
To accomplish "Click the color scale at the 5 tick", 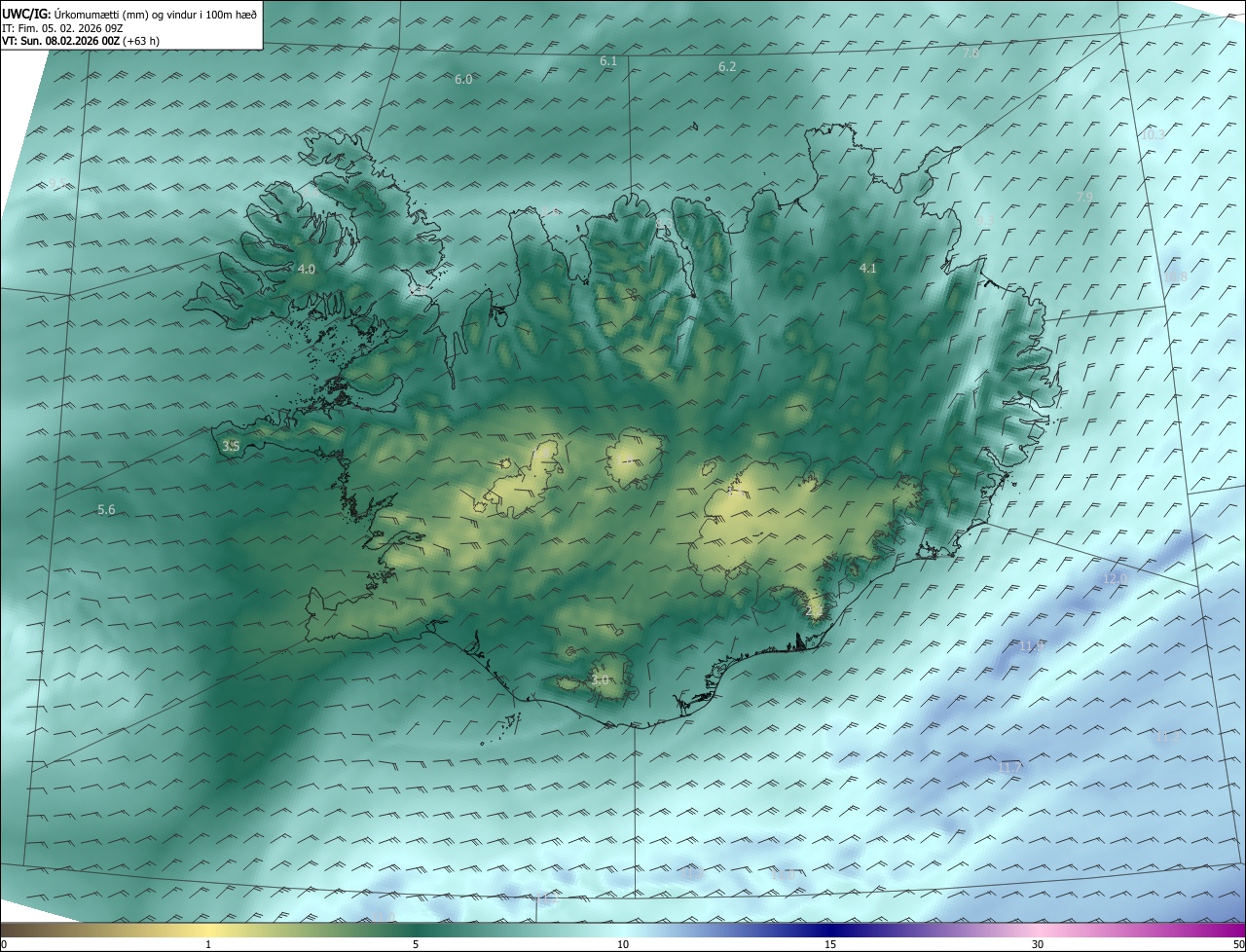I will [x=416, y=944].
